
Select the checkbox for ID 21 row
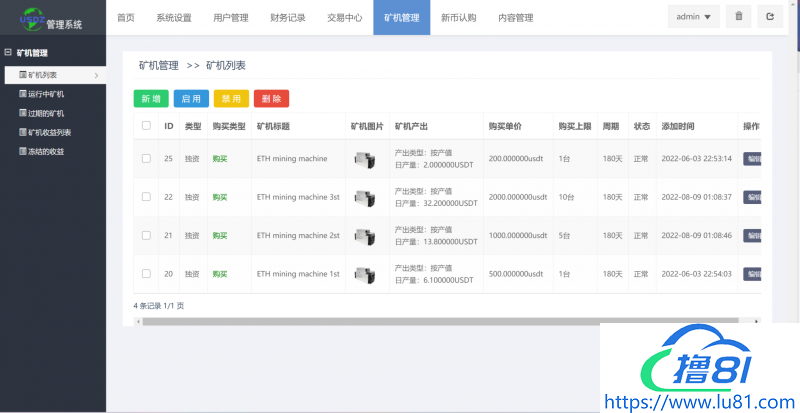click(x=146, y=235)
